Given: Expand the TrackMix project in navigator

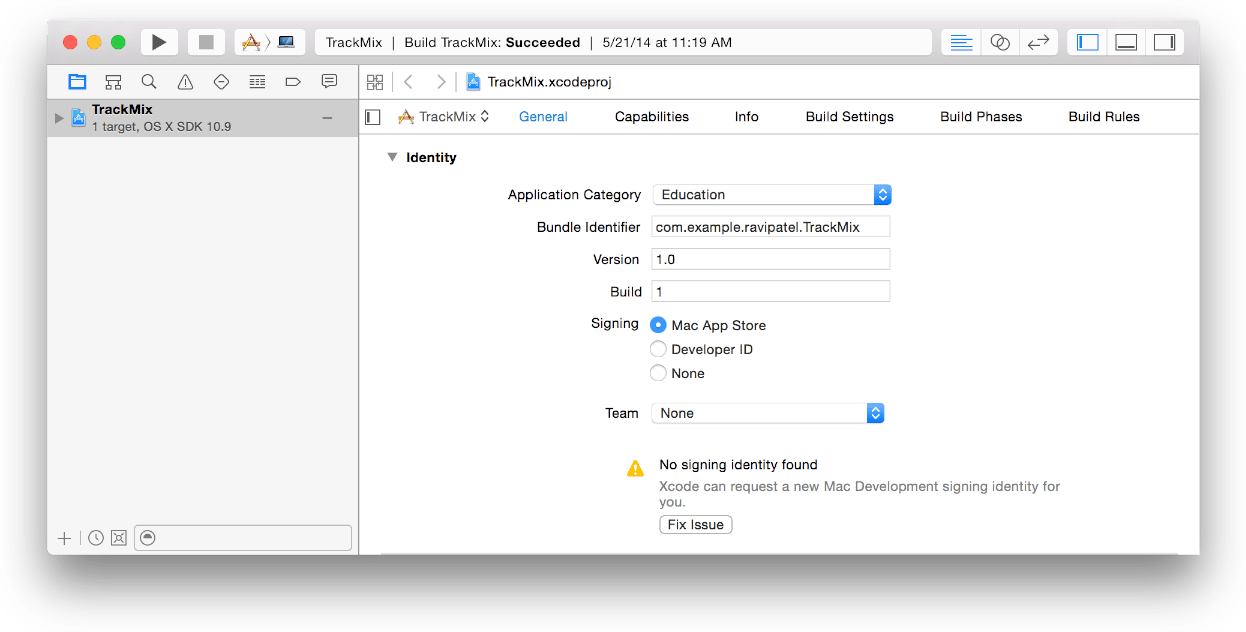Looking at the screenshot, I should click(x=59, y=118).
